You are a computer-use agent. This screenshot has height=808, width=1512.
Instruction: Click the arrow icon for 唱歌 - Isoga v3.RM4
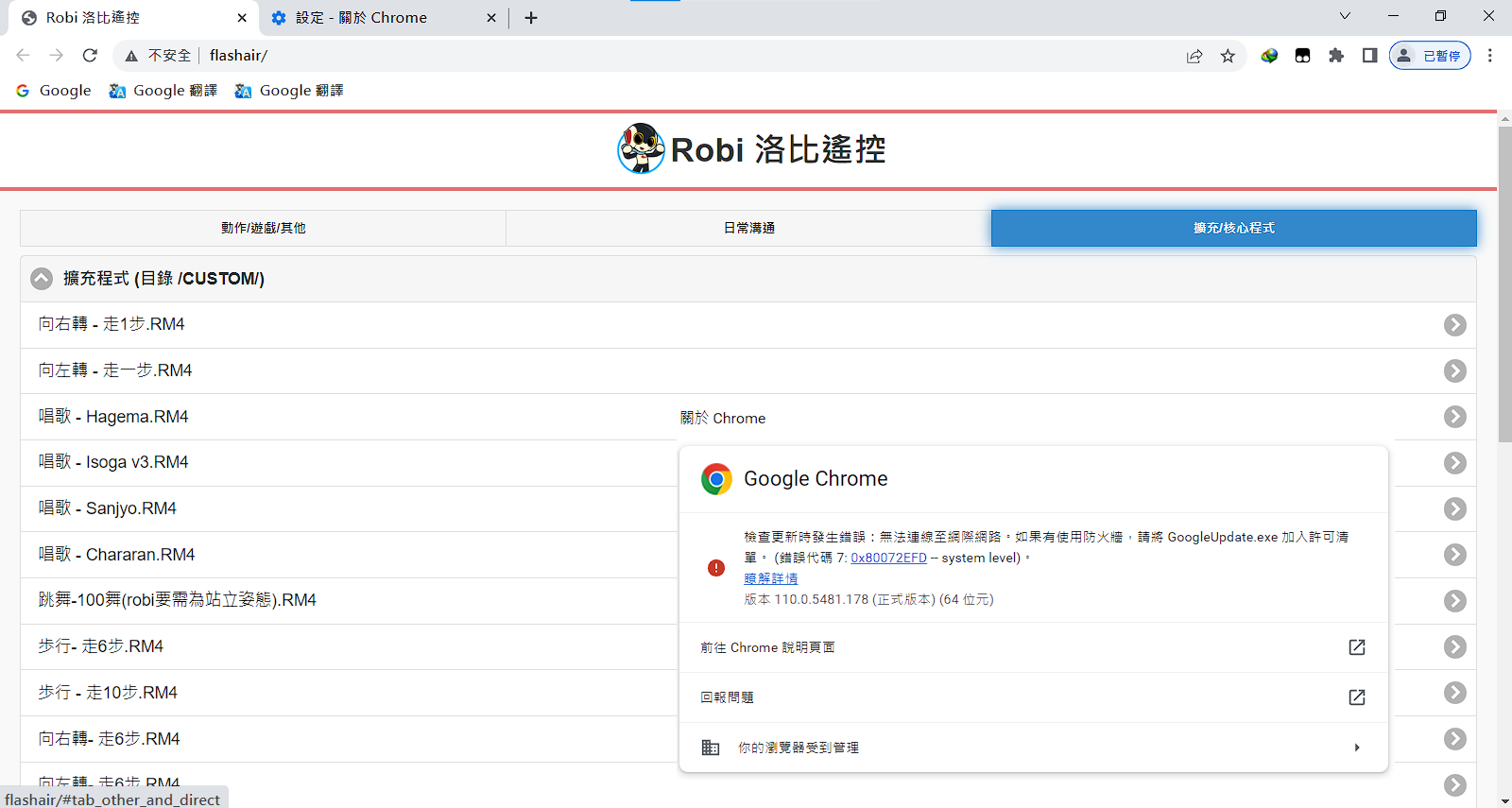click(x=1455, y=463)
